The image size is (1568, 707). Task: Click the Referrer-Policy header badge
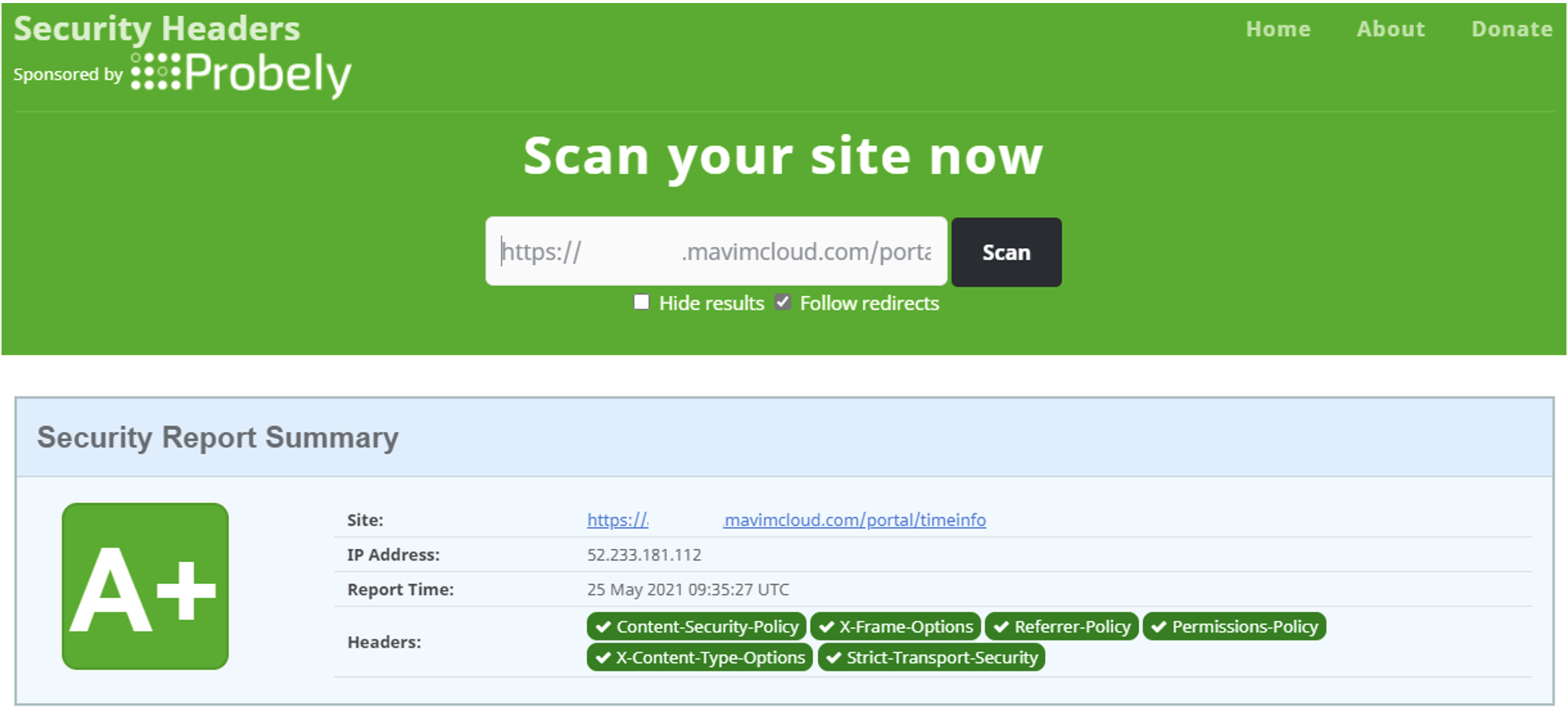(1062, 627)
